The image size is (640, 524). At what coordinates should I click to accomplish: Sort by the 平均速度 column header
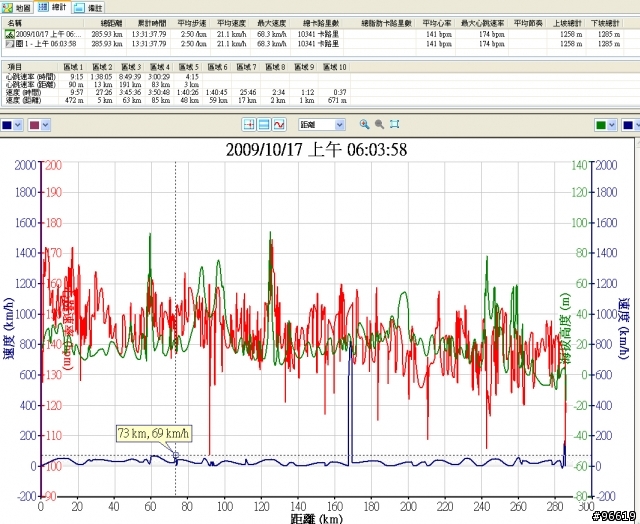231,23
